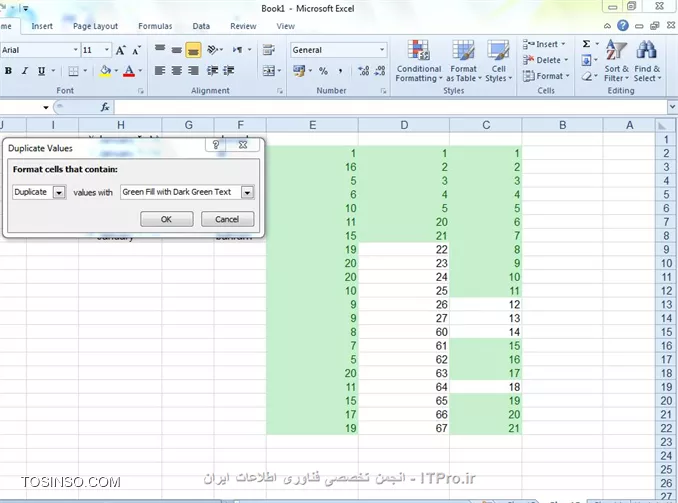Open the Orientation text rotation tool

214,50
